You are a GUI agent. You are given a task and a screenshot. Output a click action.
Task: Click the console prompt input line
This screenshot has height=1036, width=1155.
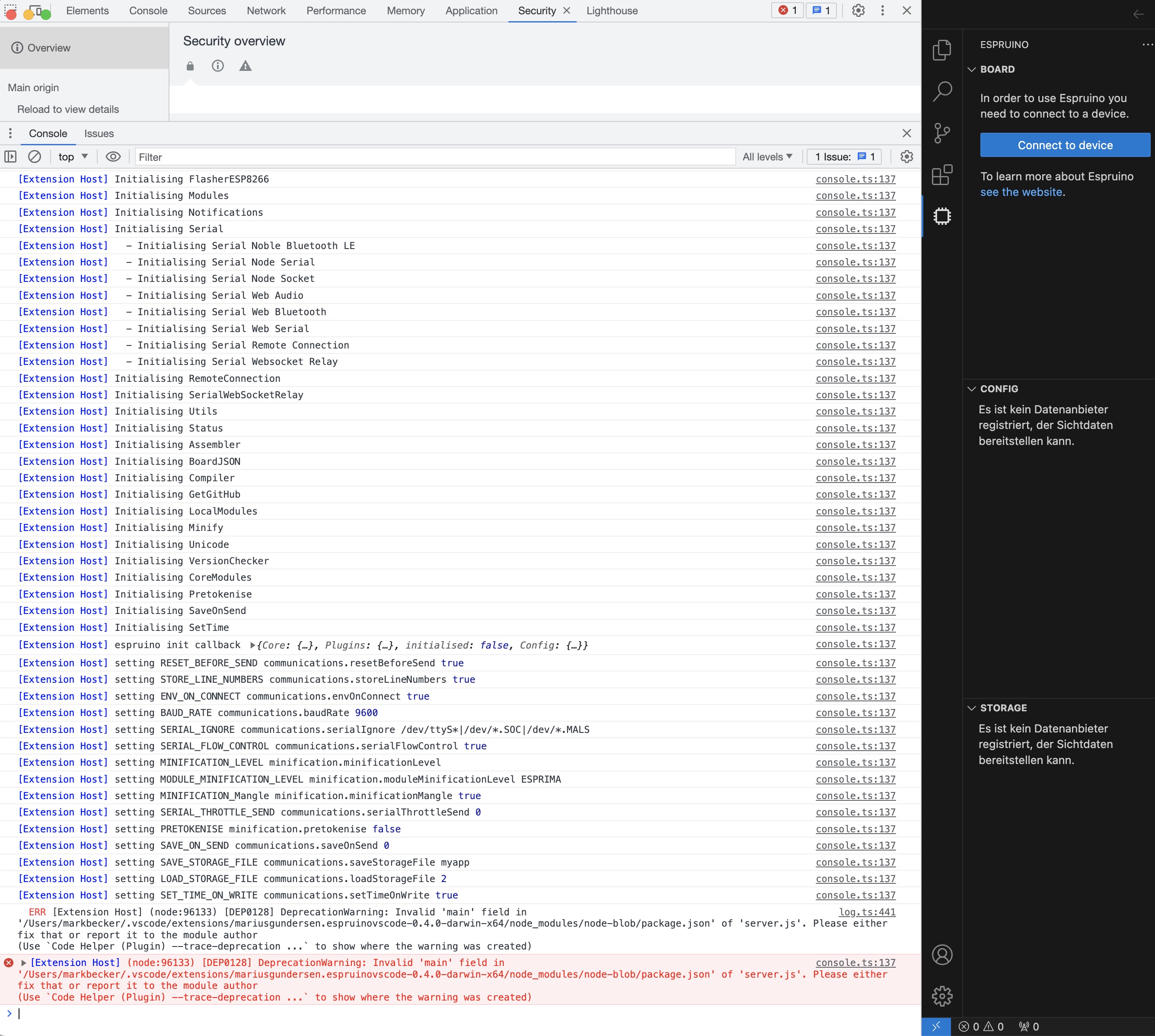tap(461, 1013)
